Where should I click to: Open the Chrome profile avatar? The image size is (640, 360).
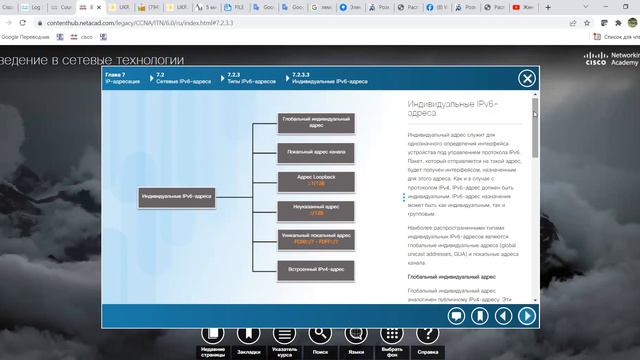[x=633, y=23]
